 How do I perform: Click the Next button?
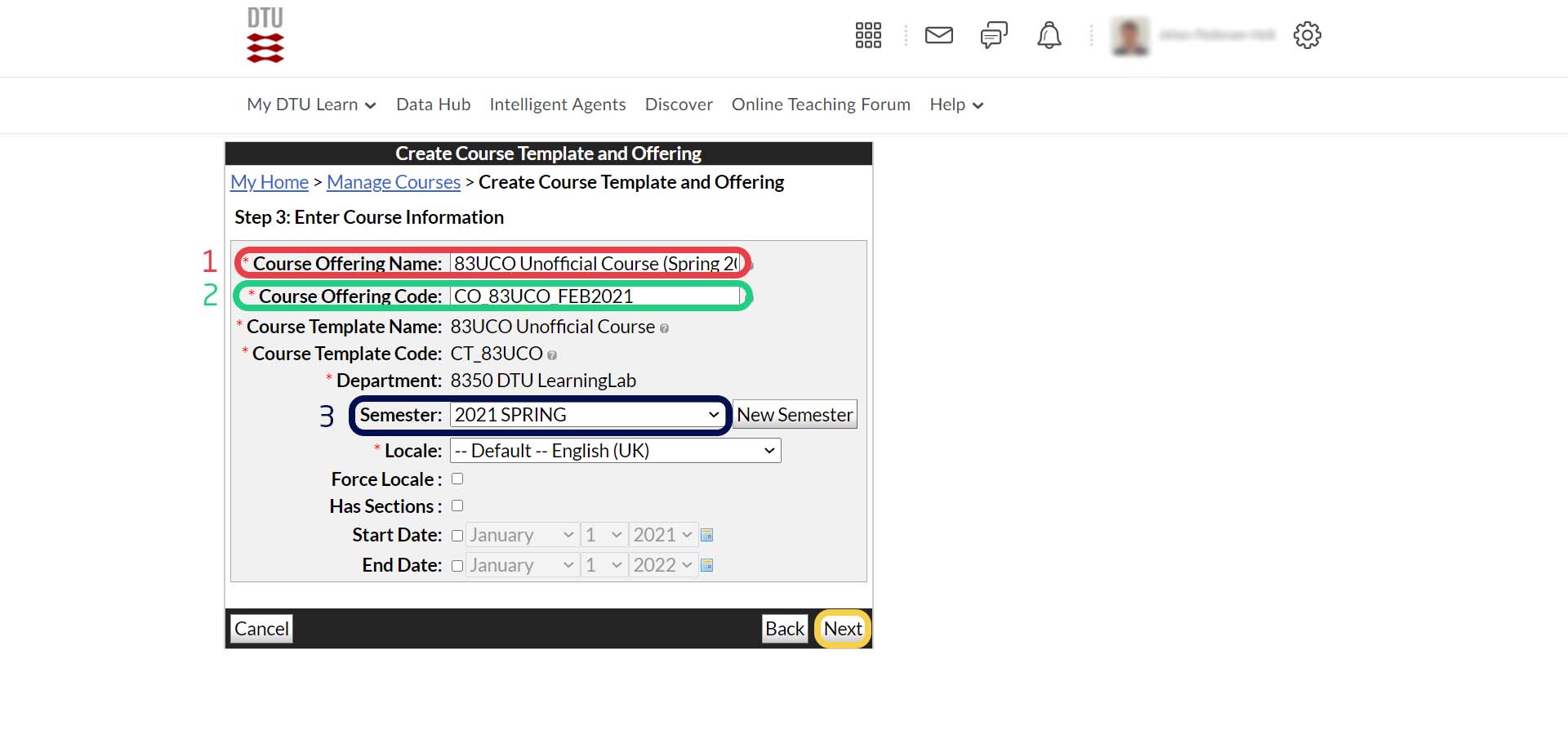point(842,629)
